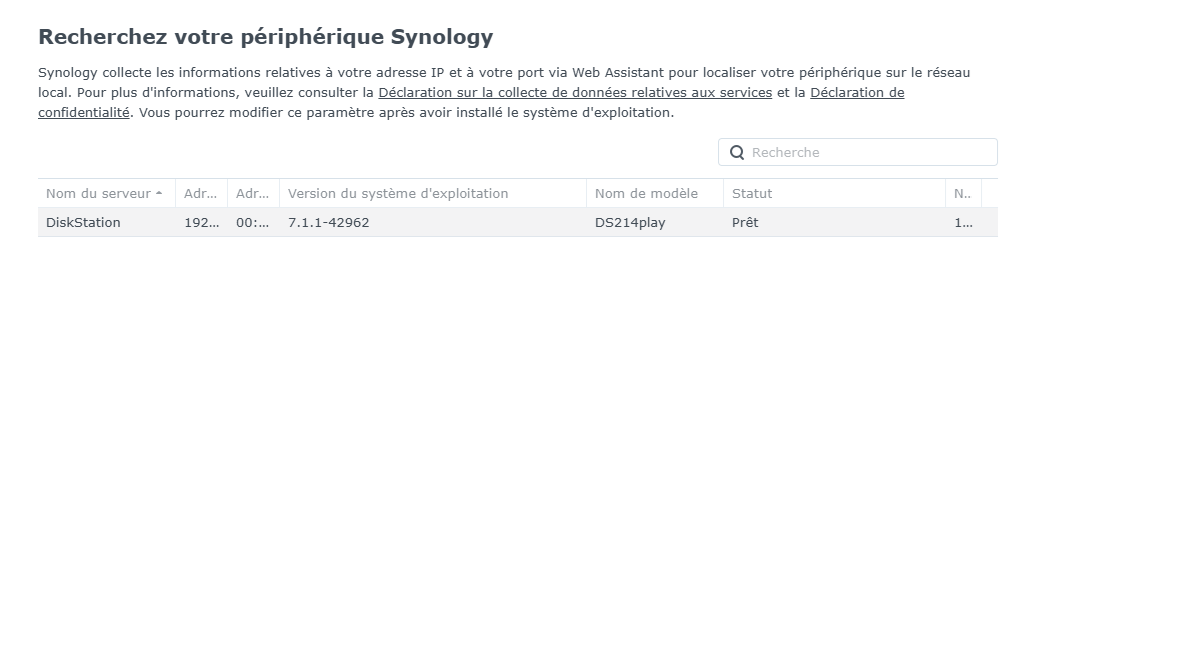Click the truncated 1... cell in last column
1187x648 pixels.
963,223
